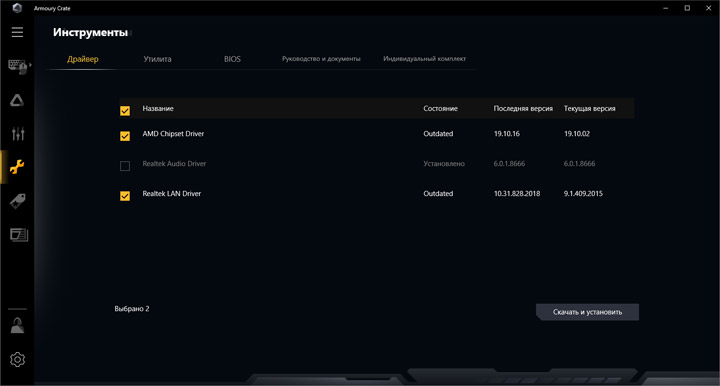Click Outdated status of AMD Chipset Driver
This screenshot has height=386, width=720.
[x=438, y=134]
